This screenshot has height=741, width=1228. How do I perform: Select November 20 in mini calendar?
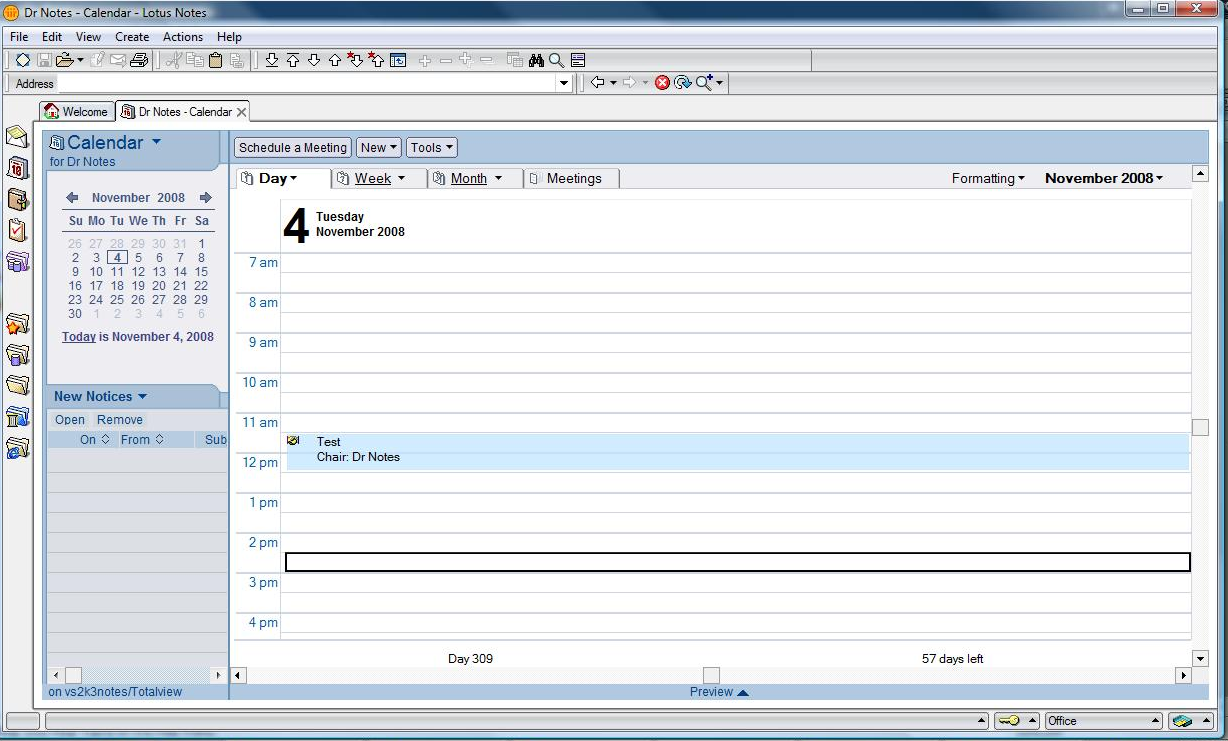[159, 286]
